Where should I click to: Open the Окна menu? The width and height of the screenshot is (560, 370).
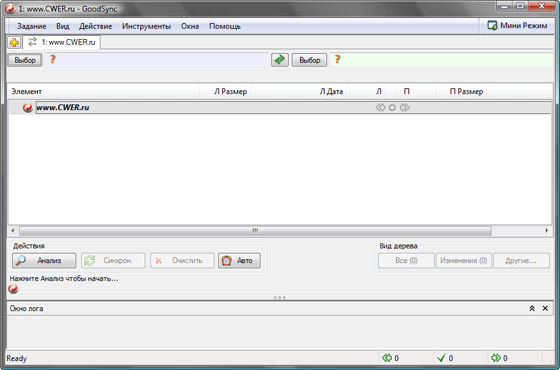[190, 26]
